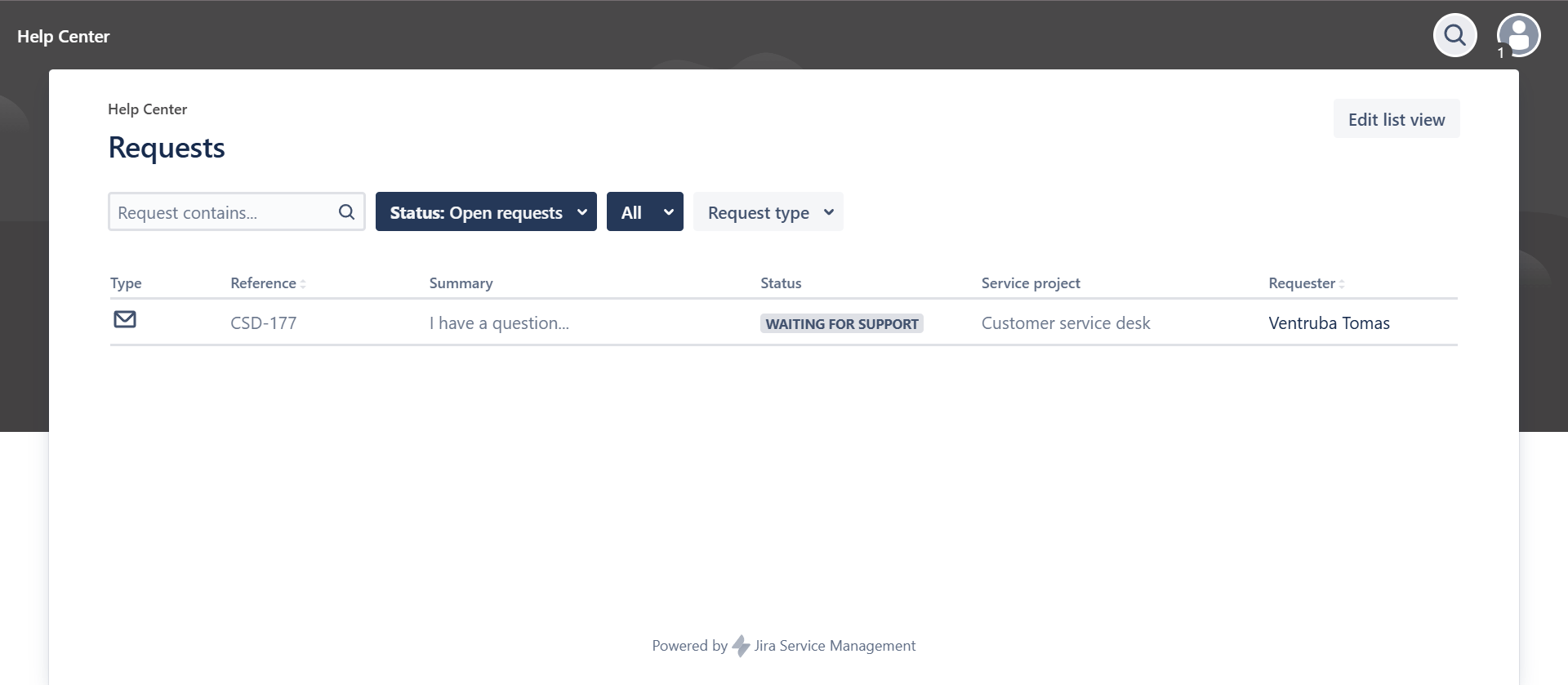Image resolution: width=1568 pixels, height=685 pixels.
Task: Click the email envelope icon for CSD-177
Action: coord(125,319)
